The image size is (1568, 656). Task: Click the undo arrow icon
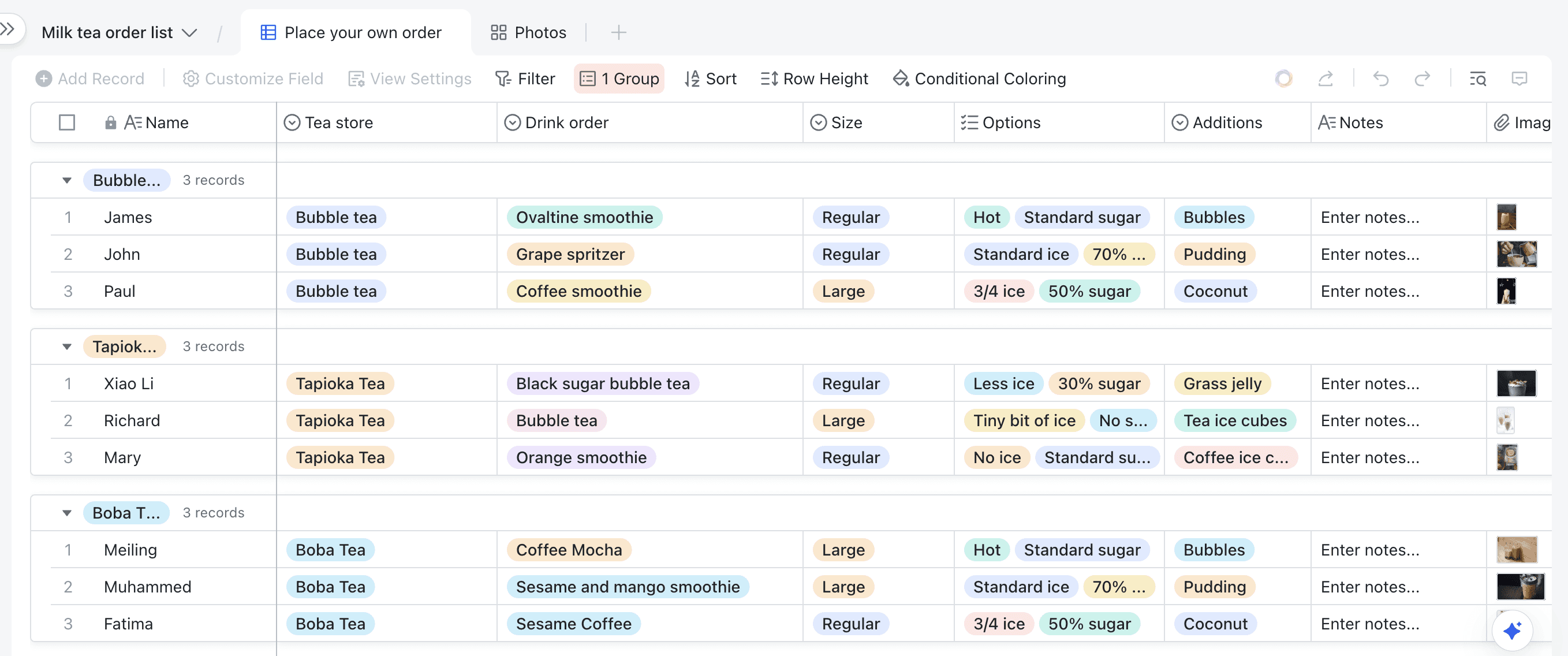[x=1380, y=79]
